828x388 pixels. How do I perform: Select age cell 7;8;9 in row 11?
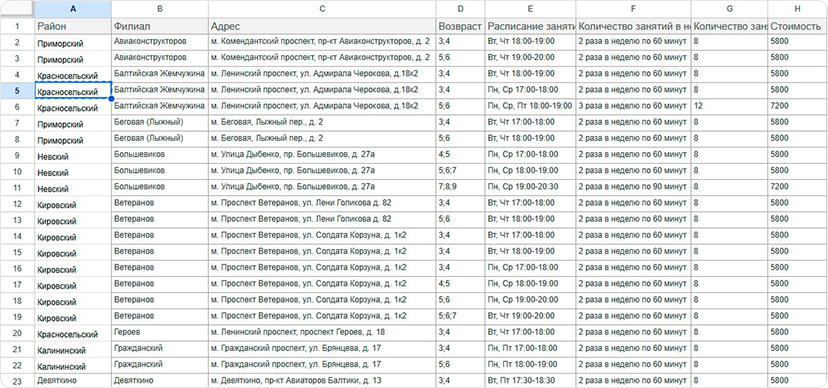[460, 187]
